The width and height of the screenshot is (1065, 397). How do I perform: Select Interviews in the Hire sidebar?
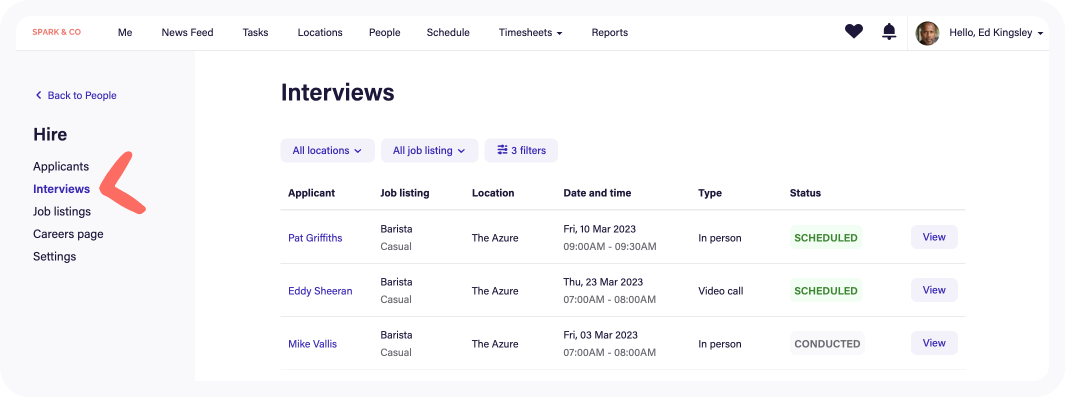click(x=62, y=189)
